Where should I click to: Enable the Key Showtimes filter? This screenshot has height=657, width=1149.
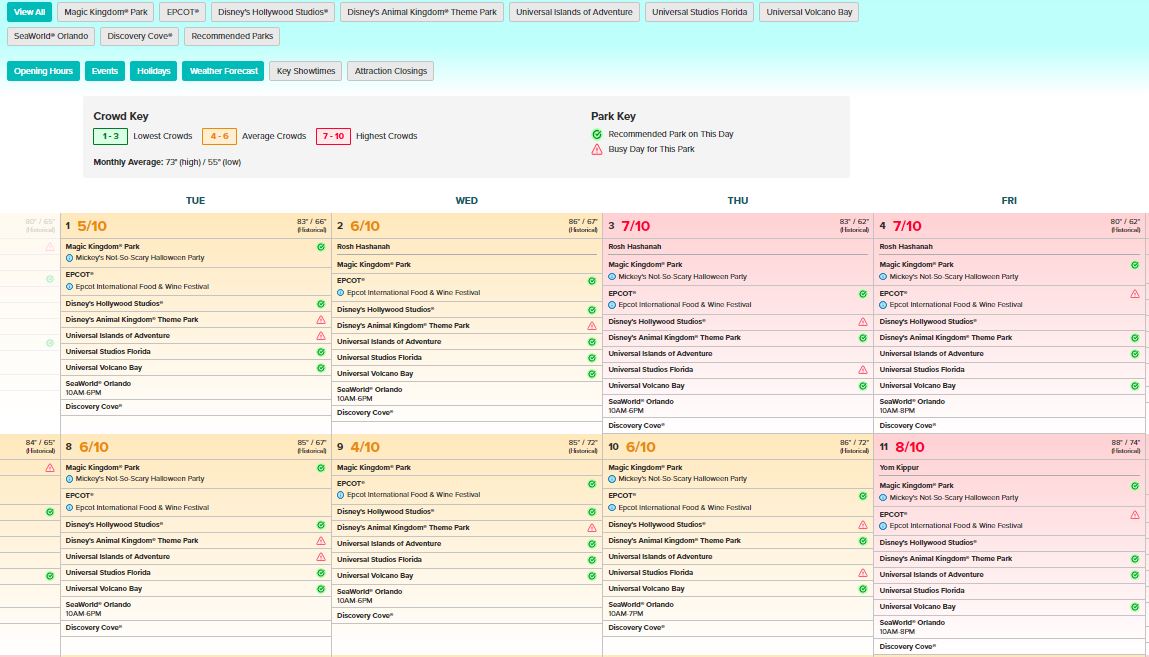coord(306,71)
